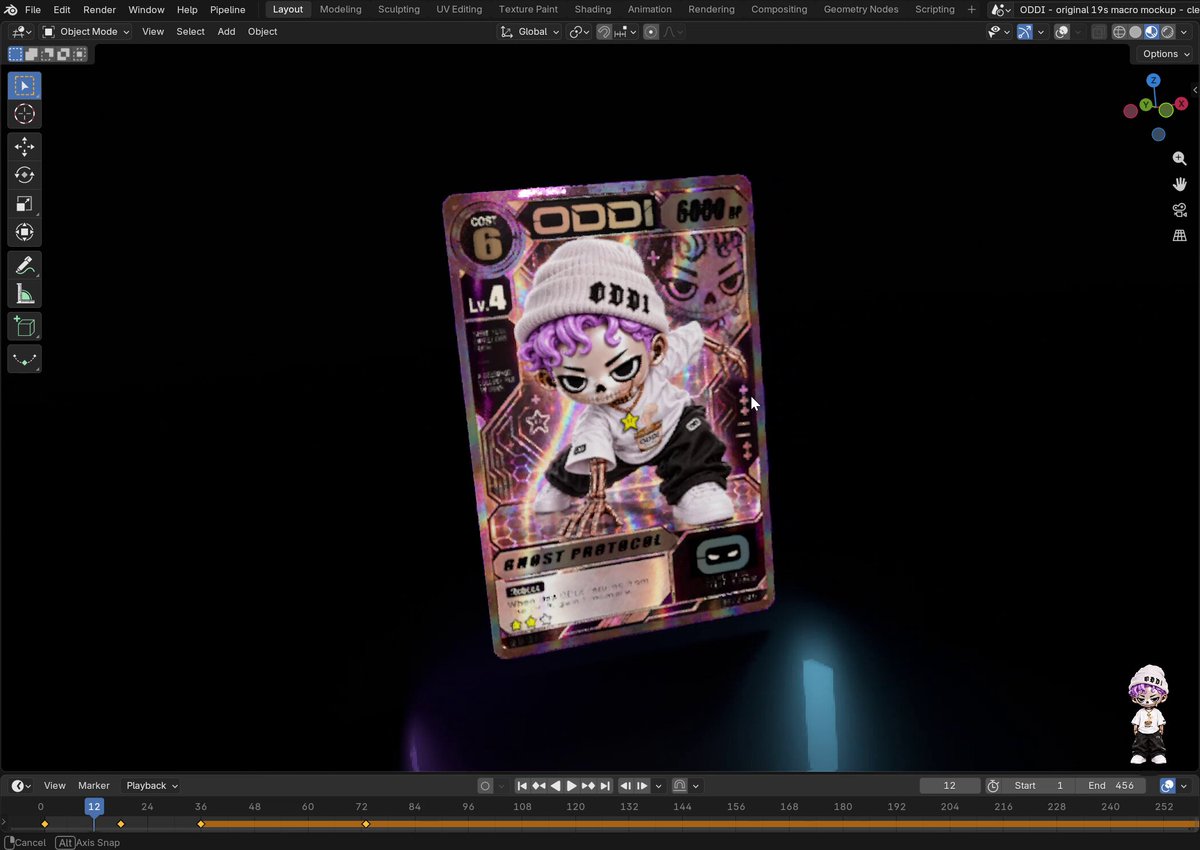Switch to the Shading workspace tab
The width and height of the screenshot is (1200, 850).
593,9
